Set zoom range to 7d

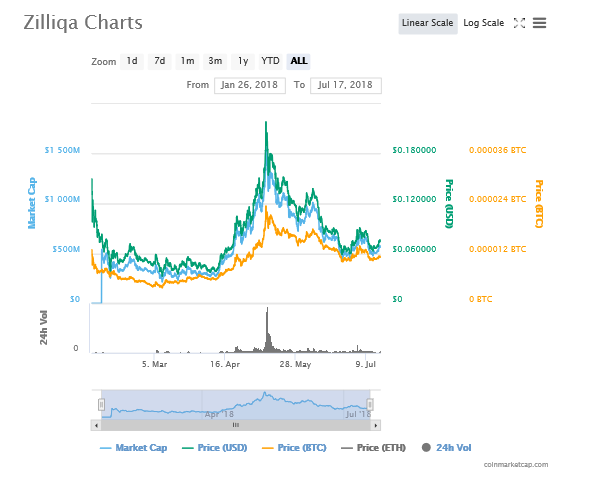[x=160, y=61]
